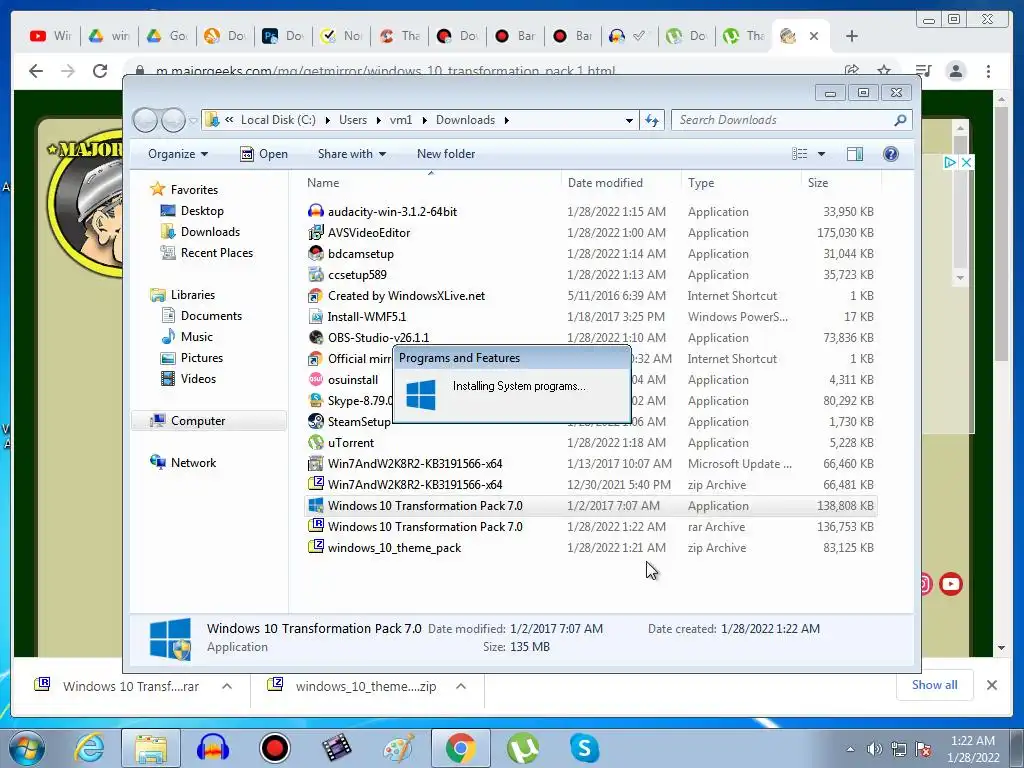Switch to Chrome in the taskbar
Screen dimensions: 1024x768
pyautogui.click(x=460, y=748)
